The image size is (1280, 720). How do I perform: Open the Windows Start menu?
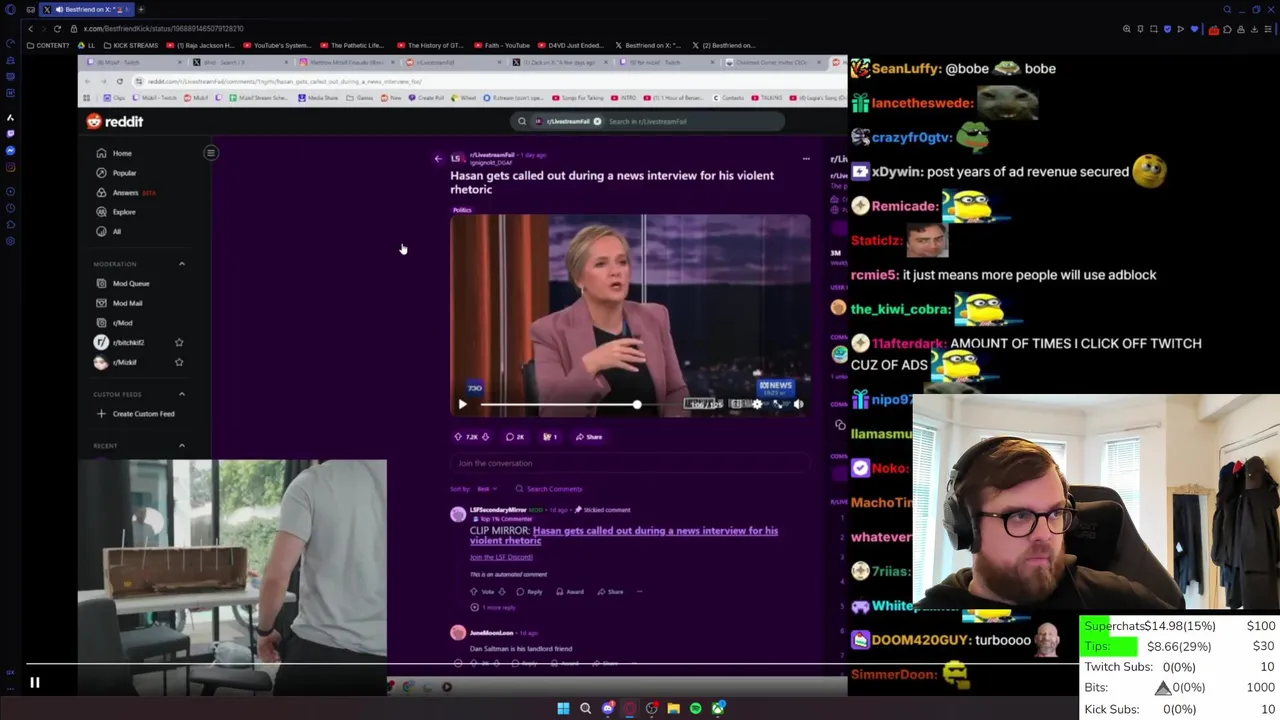click(x=563, y=709)
